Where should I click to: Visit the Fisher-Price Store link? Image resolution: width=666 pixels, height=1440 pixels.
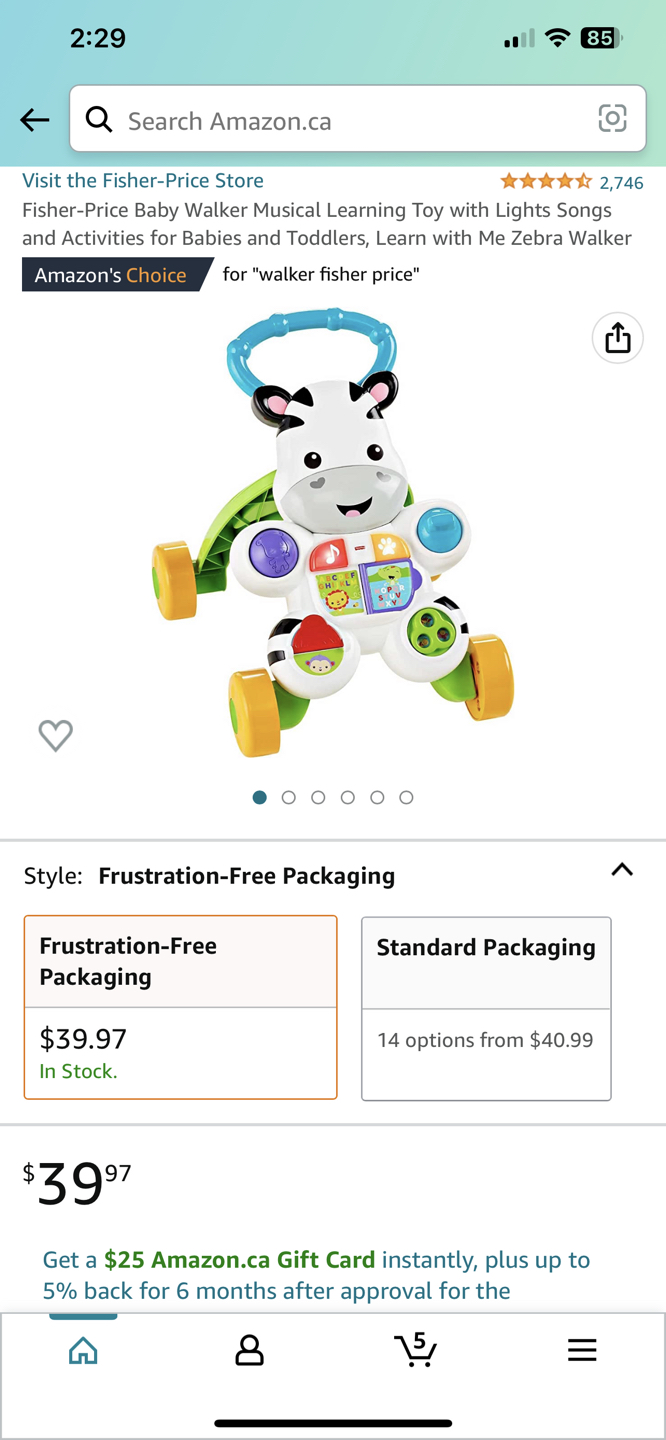click(142, 180)
